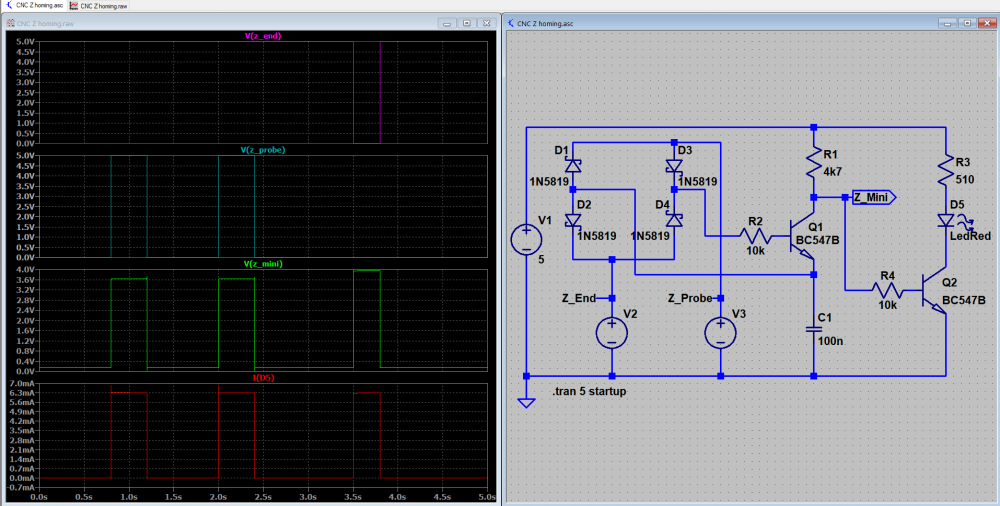Switch to the CNC Z homing.asc tab
The width and height of the screenshot is (1000, 506).
(33, 5)
